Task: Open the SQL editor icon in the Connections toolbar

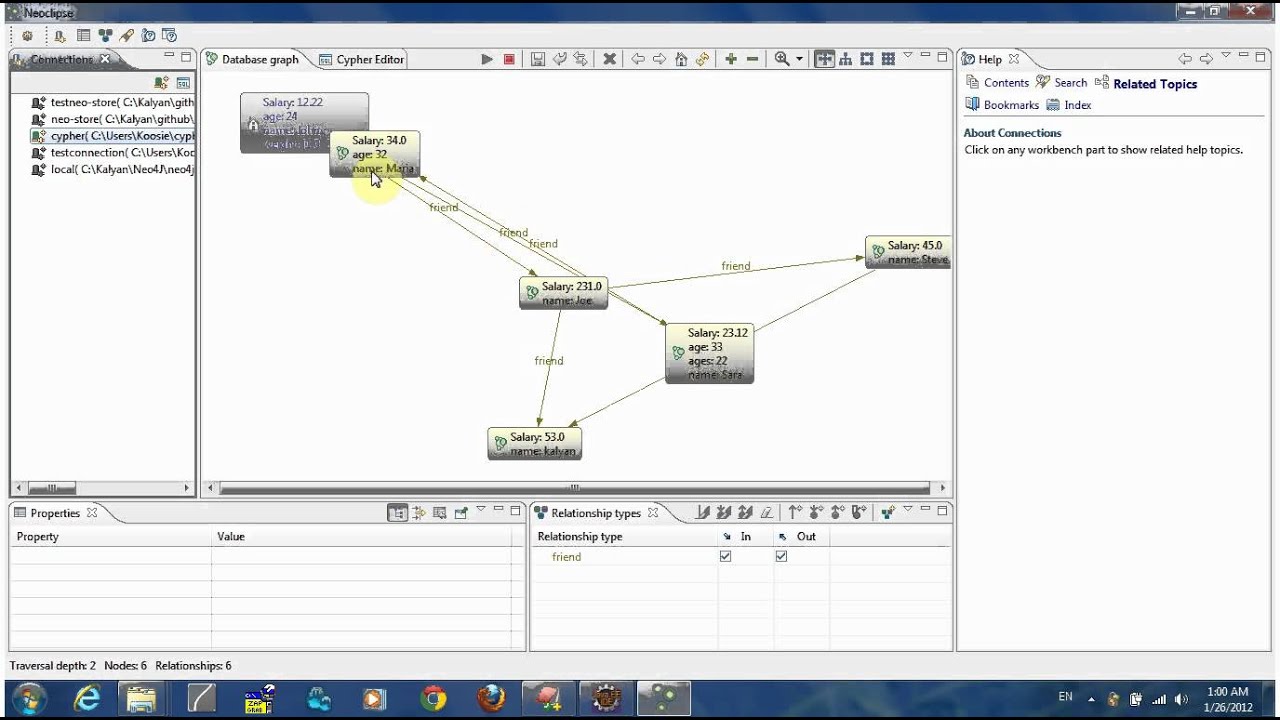Action: pos(183,83)
